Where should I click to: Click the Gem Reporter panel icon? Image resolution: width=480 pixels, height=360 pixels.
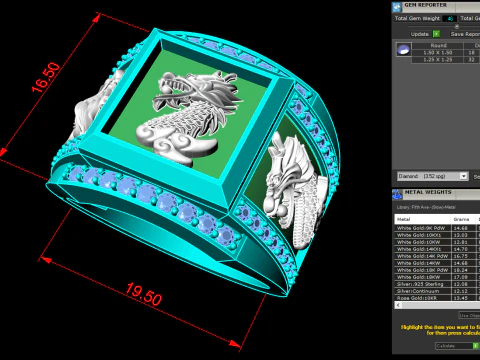(x=397, y=7)
